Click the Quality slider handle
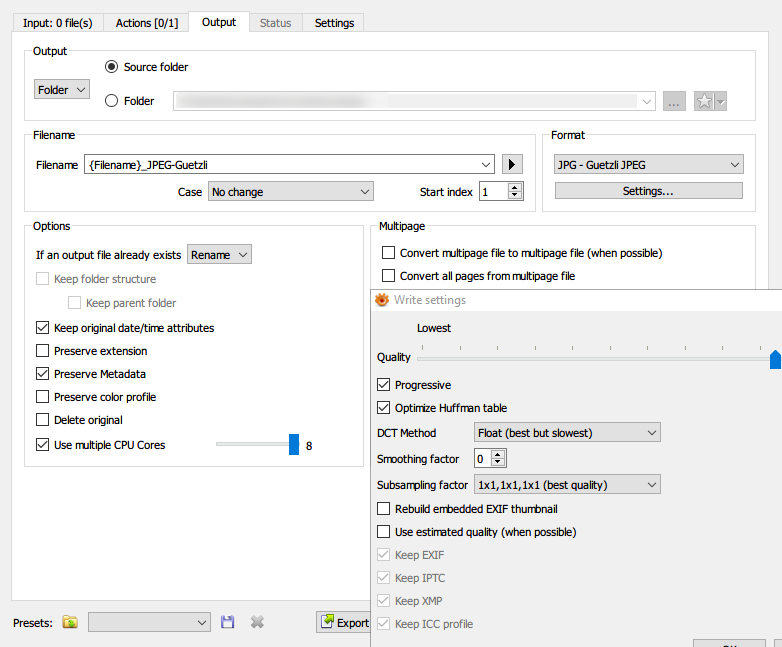This screenshot has height=647, width=782. point(775,359)
